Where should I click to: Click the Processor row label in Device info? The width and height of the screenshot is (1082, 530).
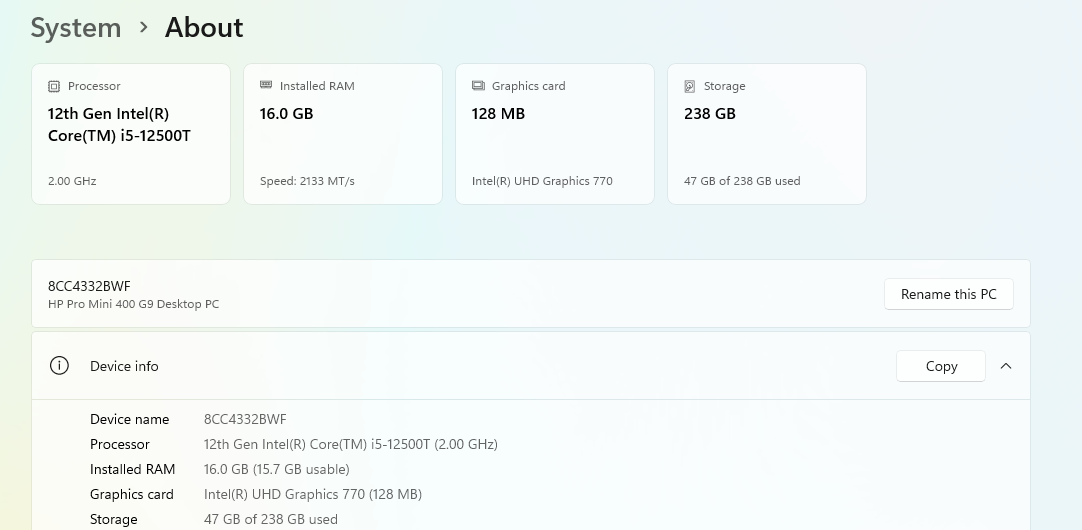click(x=119, y=444)
